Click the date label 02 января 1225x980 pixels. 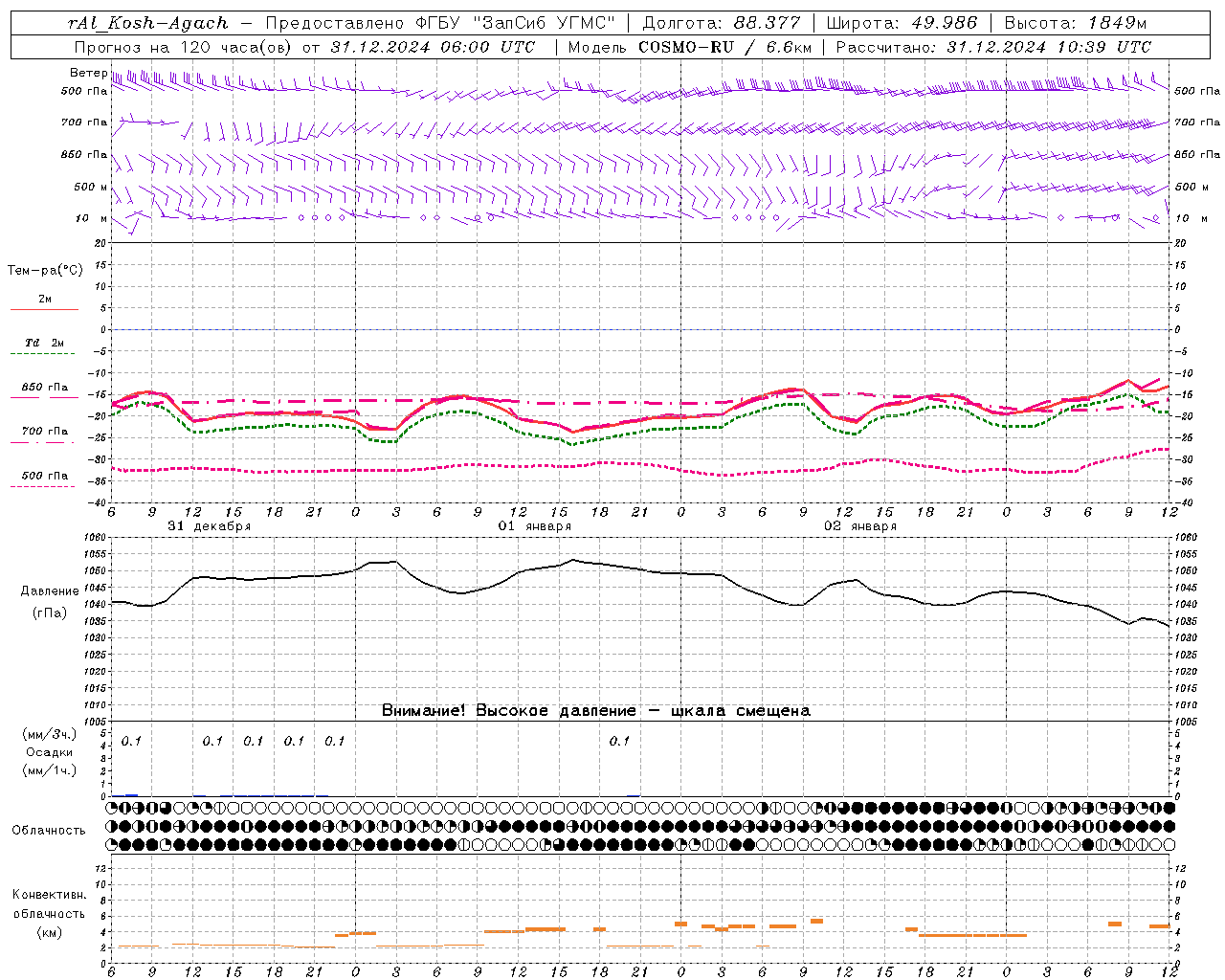tap(860, 526)
